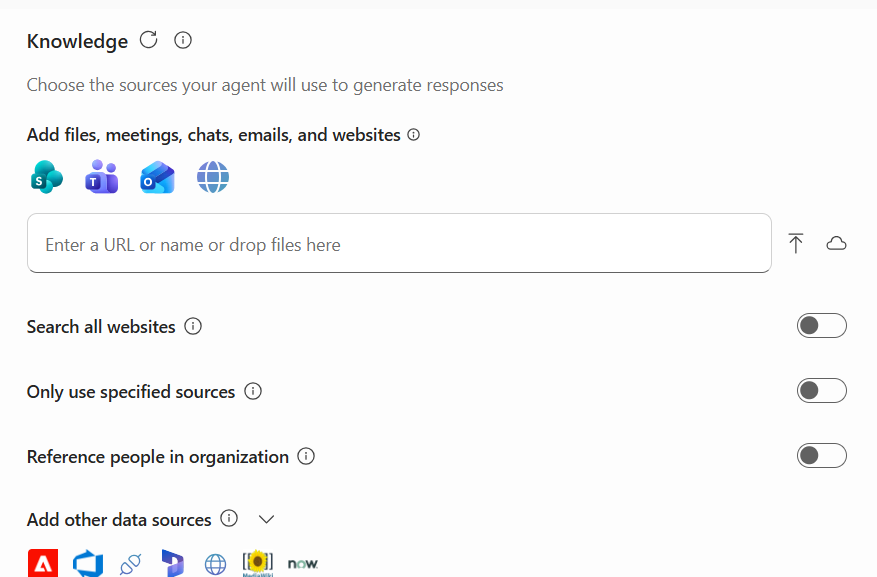This screenshot has width=877, height=577.
Task: Show info for Search all websites
Action: tap(193, 326)
